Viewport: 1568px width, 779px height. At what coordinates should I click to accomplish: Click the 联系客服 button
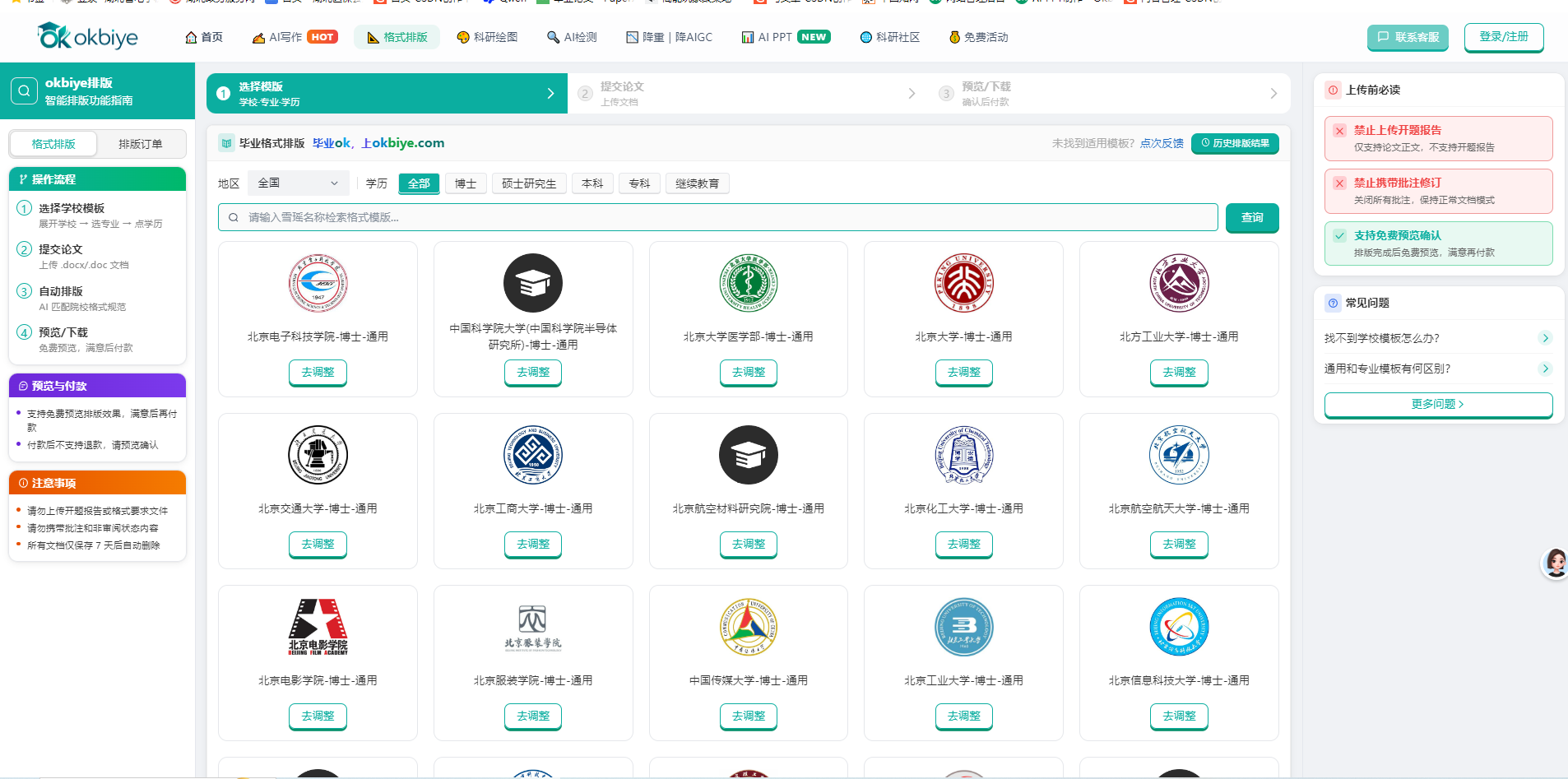1408,37
